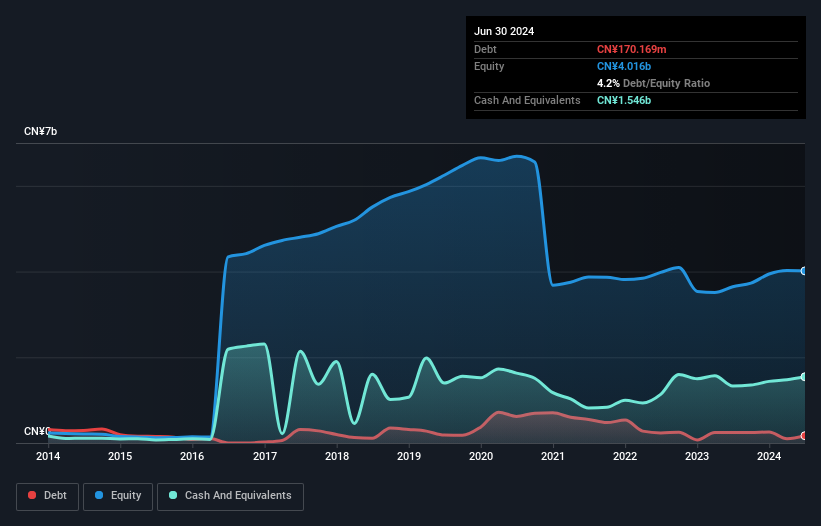
Task: Click the 2017 x-axis label
Action: 264,456
